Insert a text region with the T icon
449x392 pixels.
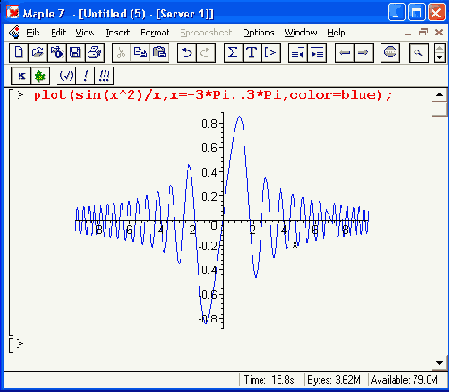pyautogui.click(x=252, y=53)
